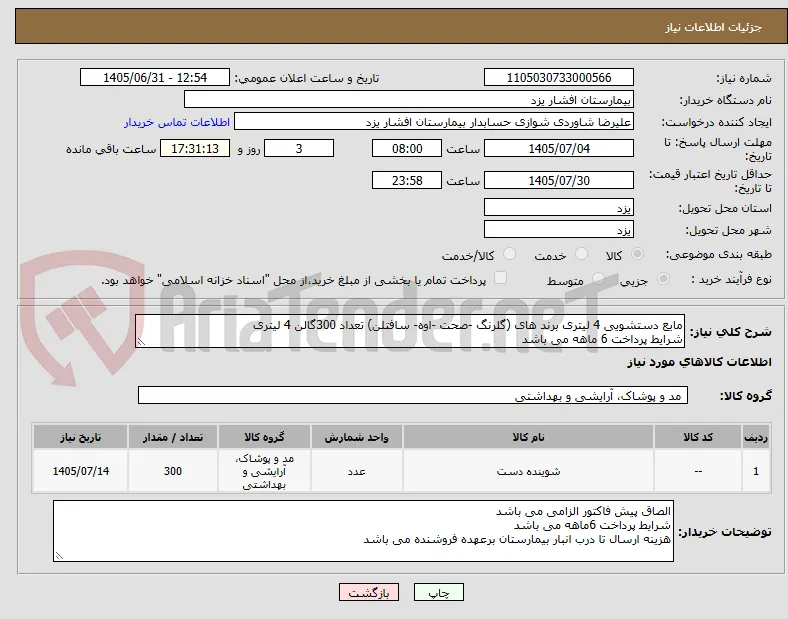Select the متوسط purchase type radio
788x619 pixels.
598,279
